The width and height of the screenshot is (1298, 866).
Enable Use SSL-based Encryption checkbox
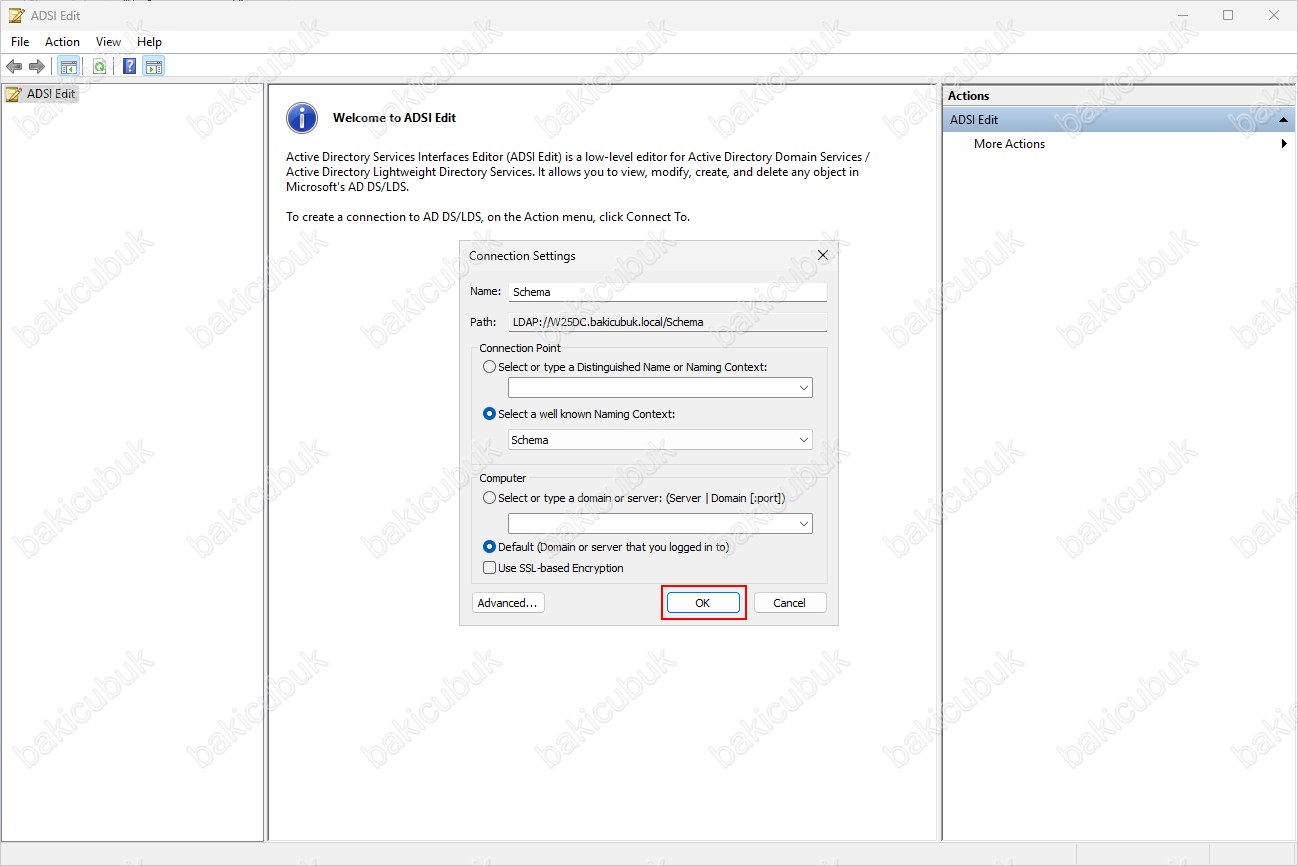(x=489, y=568)
